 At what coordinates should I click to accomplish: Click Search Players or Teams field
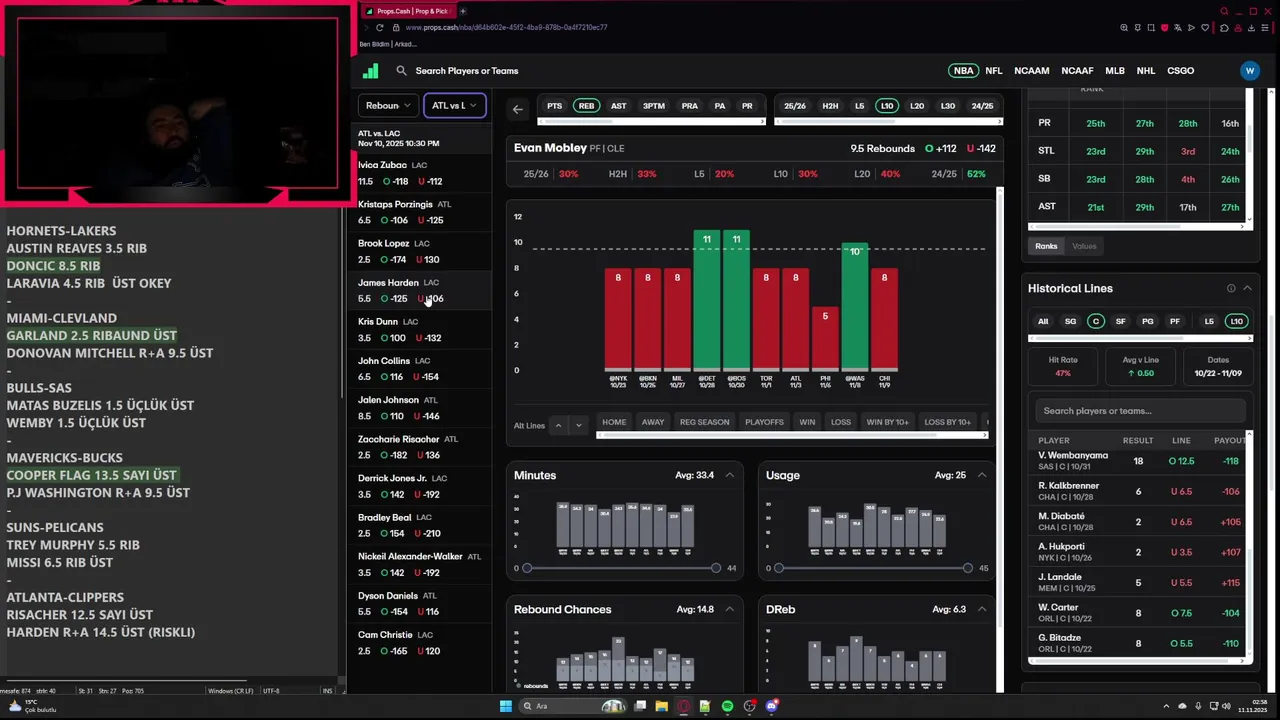pos(467,71)
